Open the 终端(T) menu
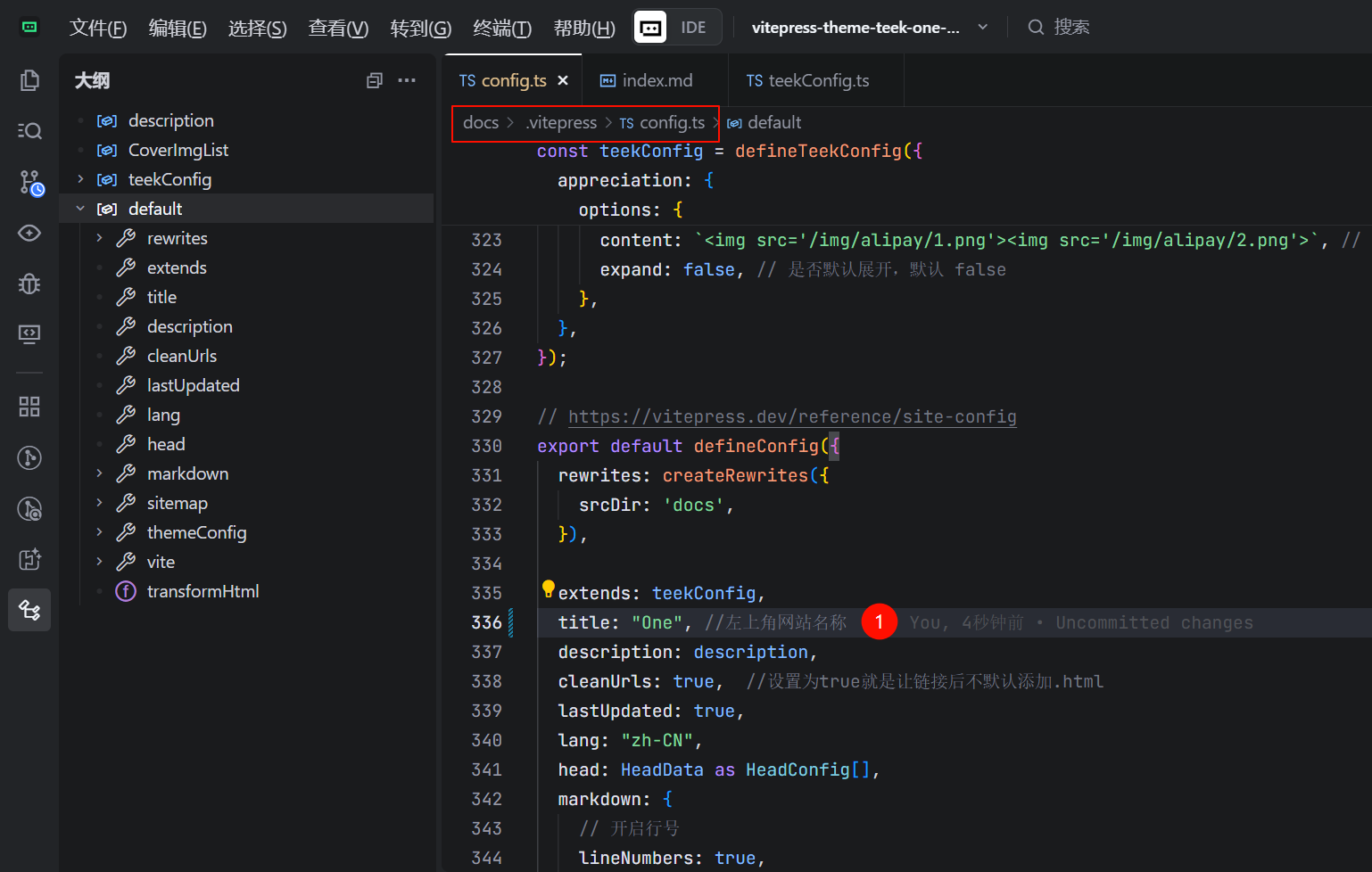The width and height of the screenshot is (1372, 872). point(502,28)
